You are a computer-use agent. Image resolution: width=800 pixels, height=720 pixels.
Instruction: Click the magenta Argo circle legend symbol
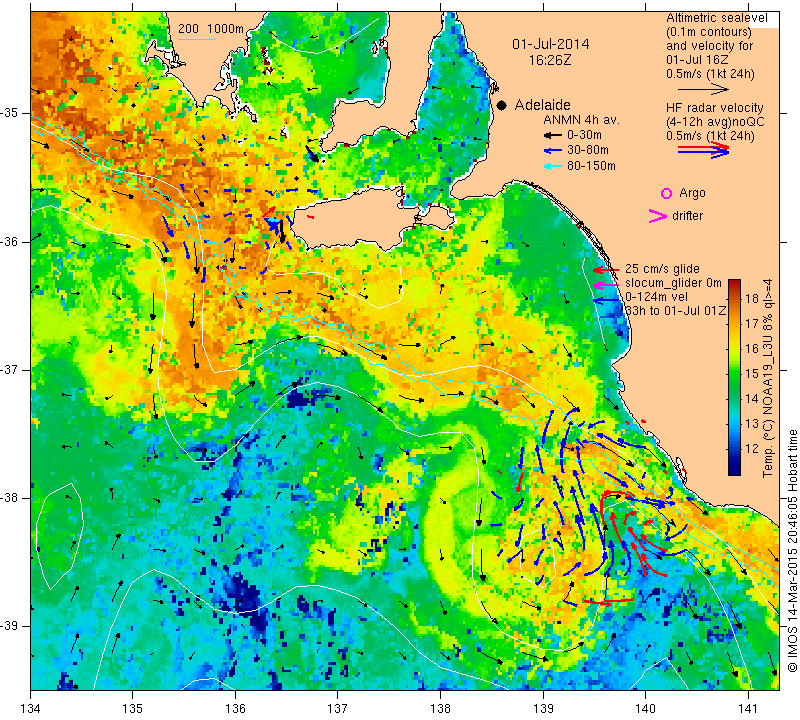pyautogui.click(x=666, y=193)
